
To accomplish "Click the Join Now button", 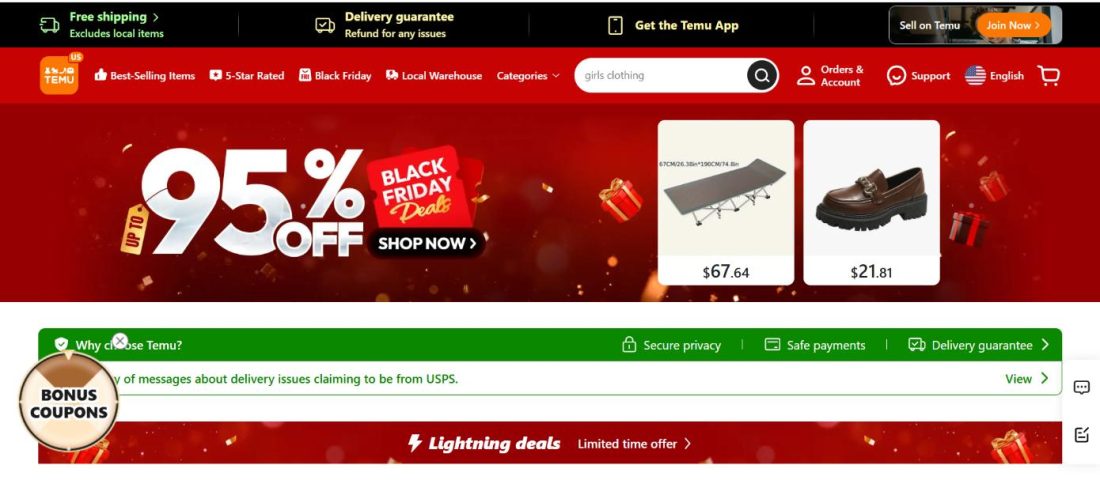I will tap(1012, 25).
